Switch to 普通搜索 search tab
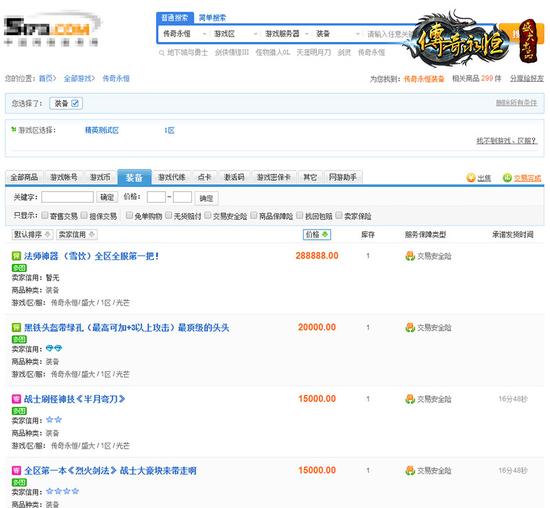The height and width of the screenshot is (508, 550). [x=175, y=18]
